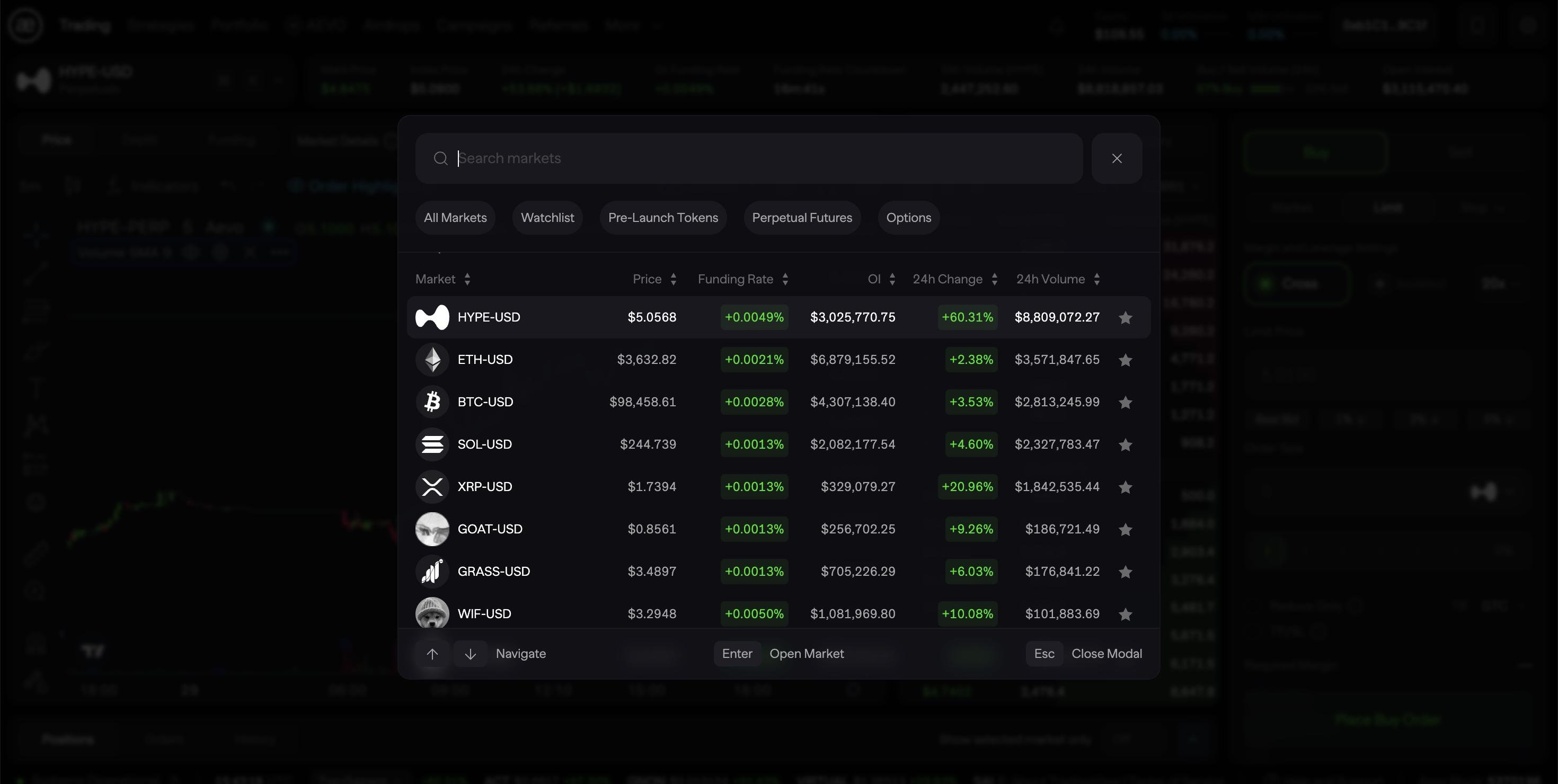Screen dimensions: 1558x784
Task: Open the WIF-USD market name
Action: [x=484, y=613]
